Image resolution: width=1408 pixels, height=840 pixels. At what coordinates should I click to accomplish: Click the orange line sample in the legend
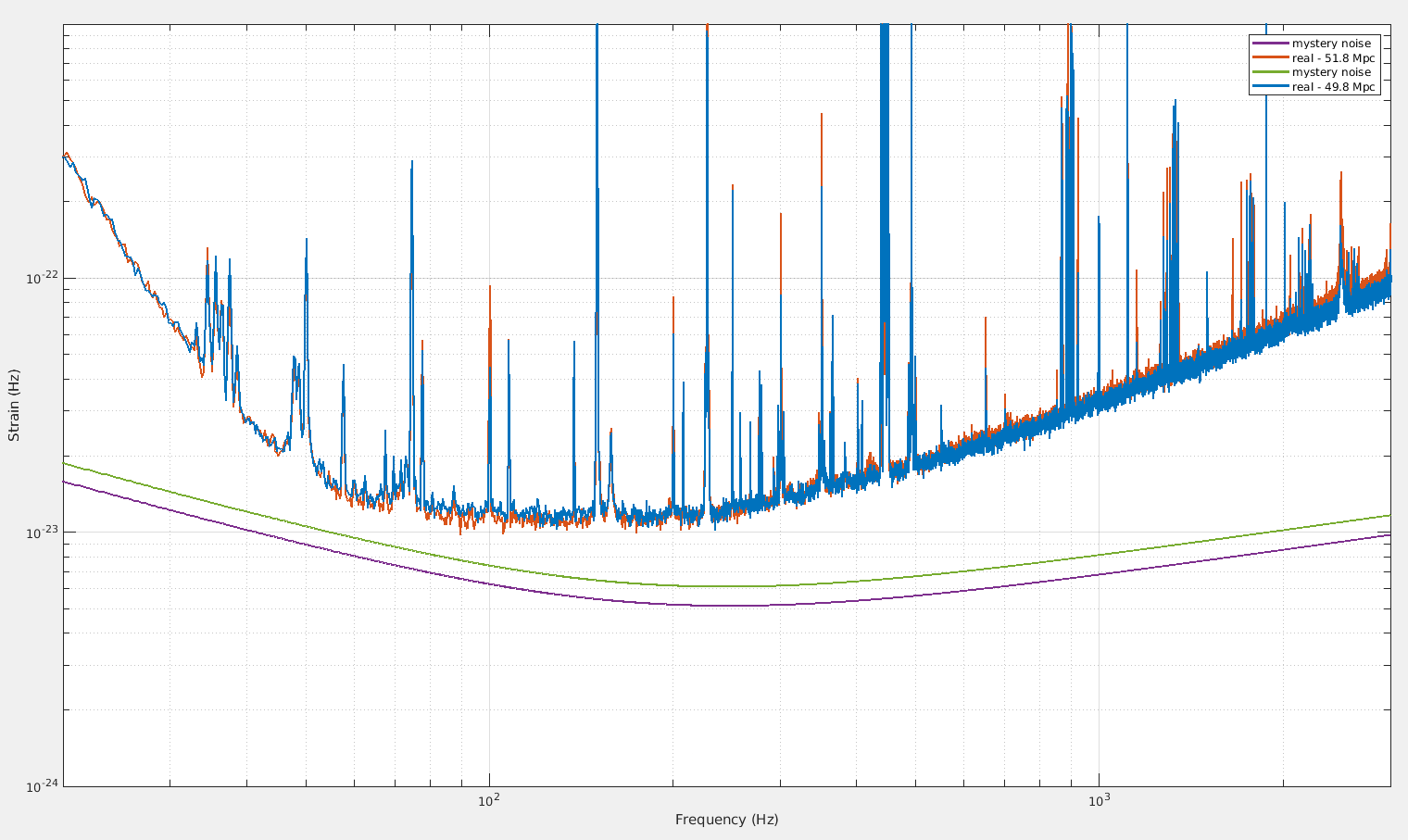point(1271,58)
